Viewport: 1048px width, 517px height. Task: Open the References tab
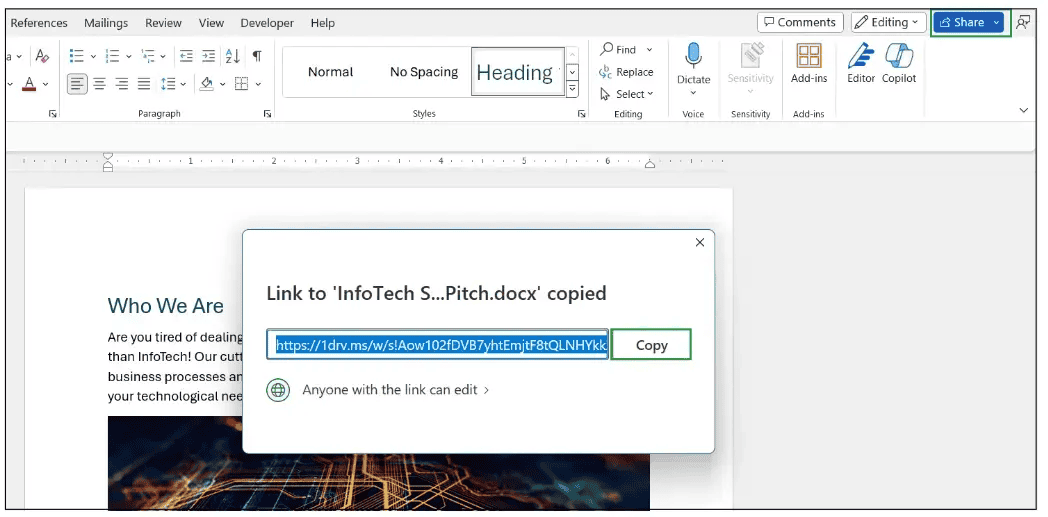pos(39,23)
